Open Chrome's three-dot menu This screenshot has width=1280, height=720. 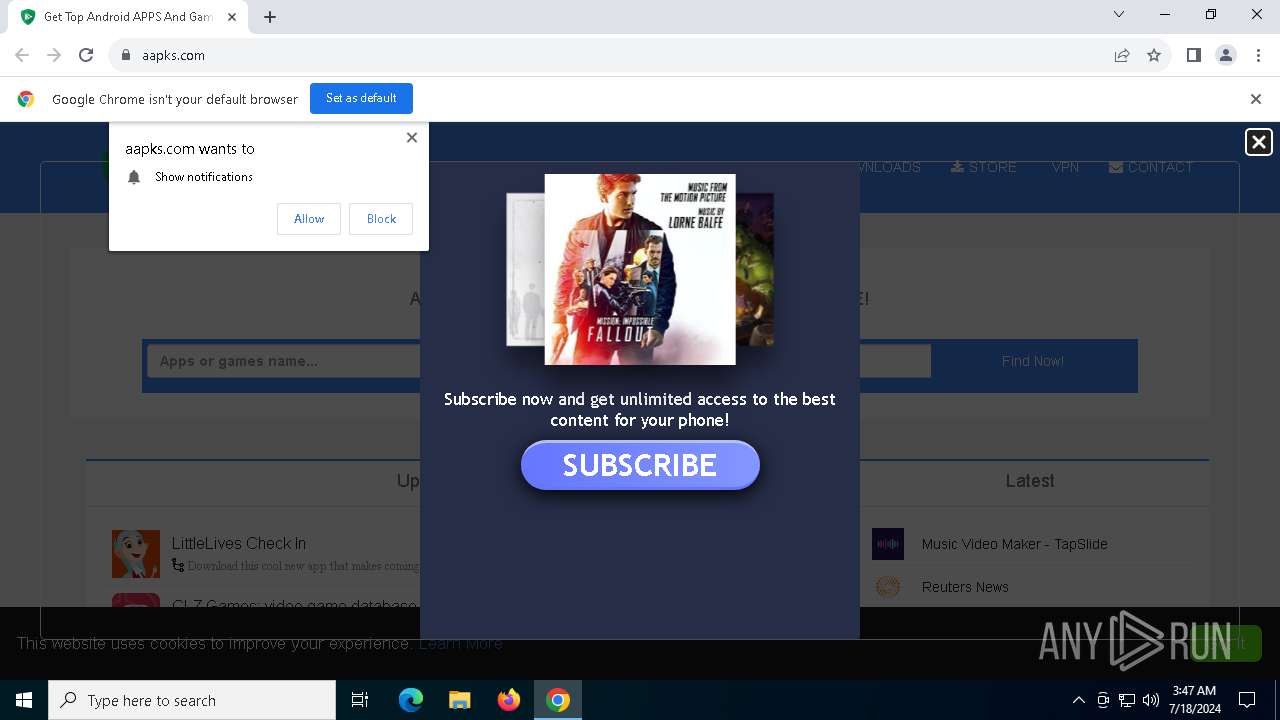click(1258, 55)
